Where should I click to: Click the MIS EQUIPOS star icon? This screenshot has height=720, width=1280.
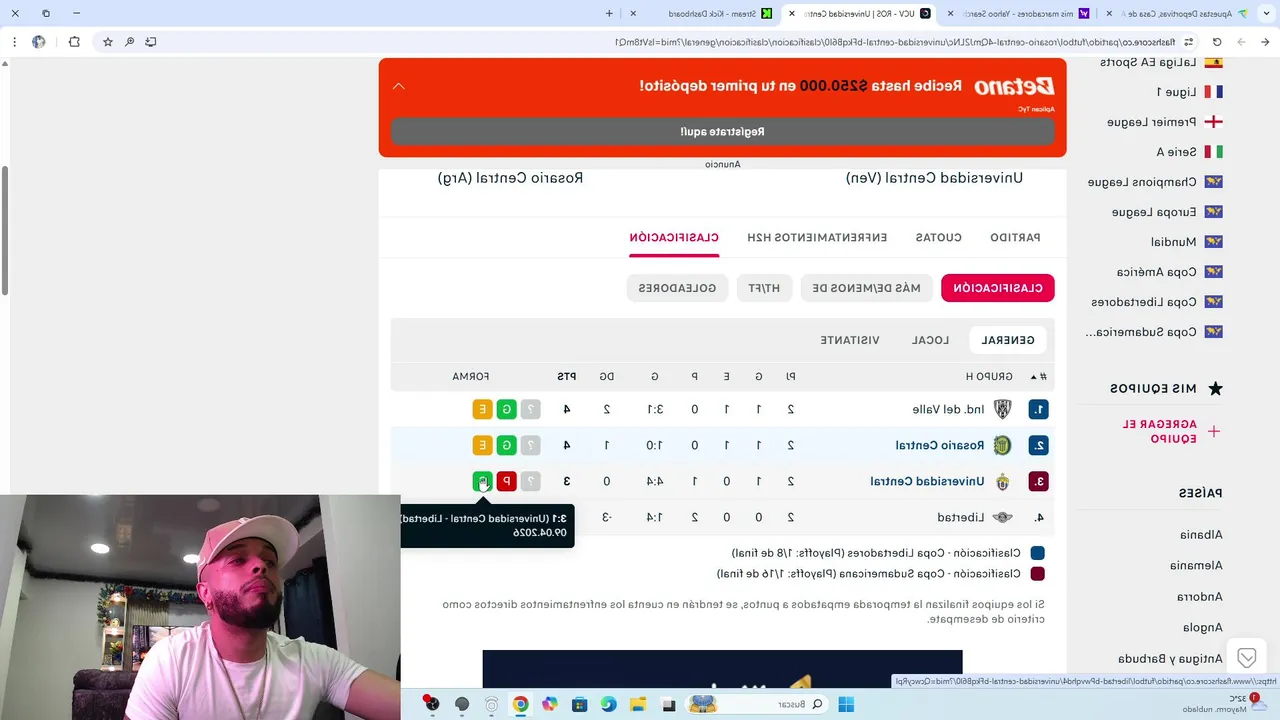click(1215, 388)
